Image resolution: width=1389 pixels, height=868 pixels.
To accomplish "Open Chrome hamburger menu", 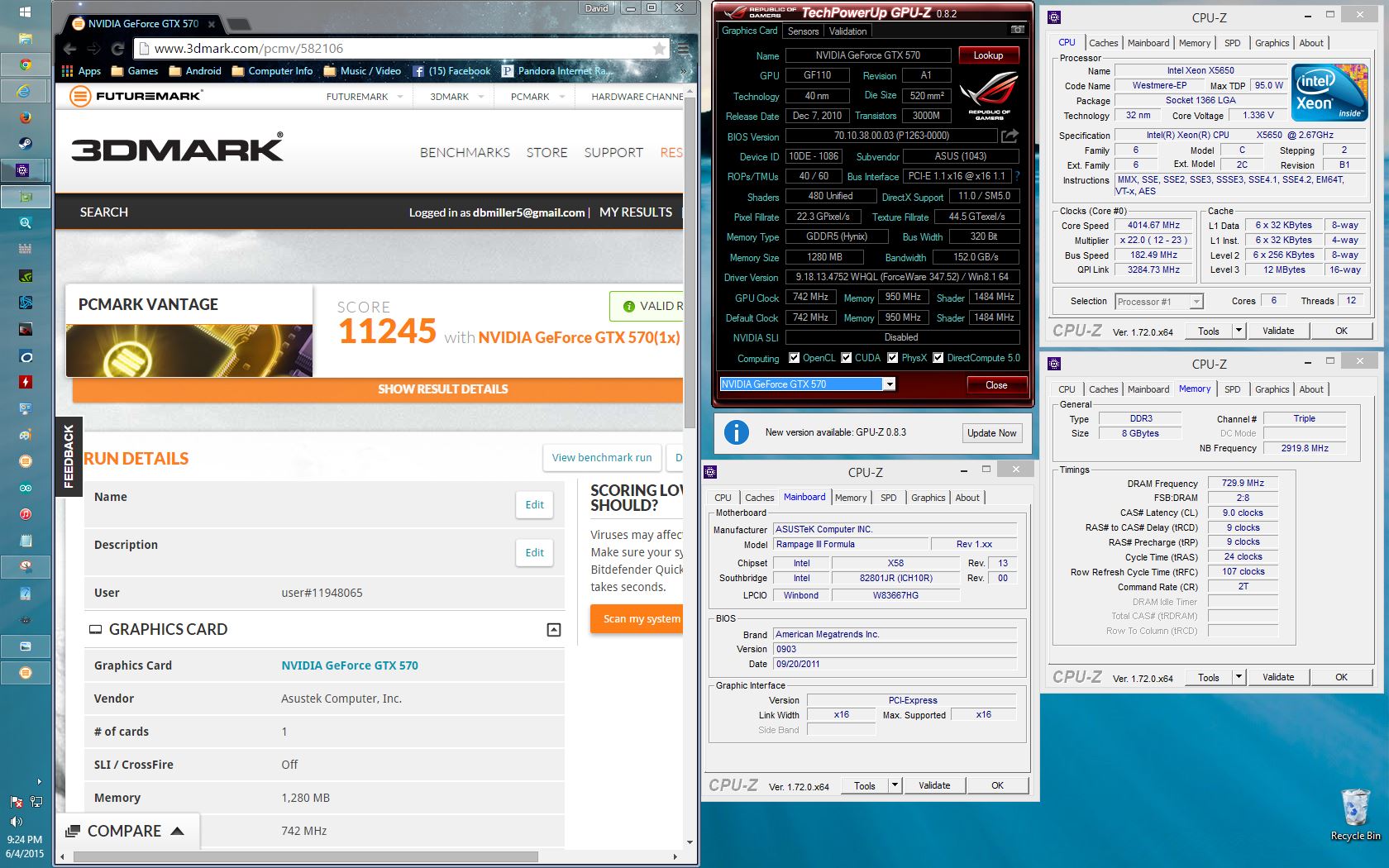I will [x=683, y=49].
